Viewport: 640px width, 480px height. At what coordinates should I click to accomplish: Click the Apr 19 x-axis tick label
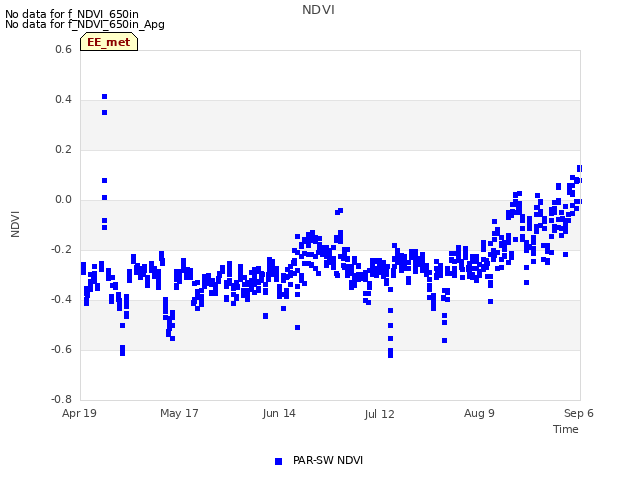(x=79, y=413)
